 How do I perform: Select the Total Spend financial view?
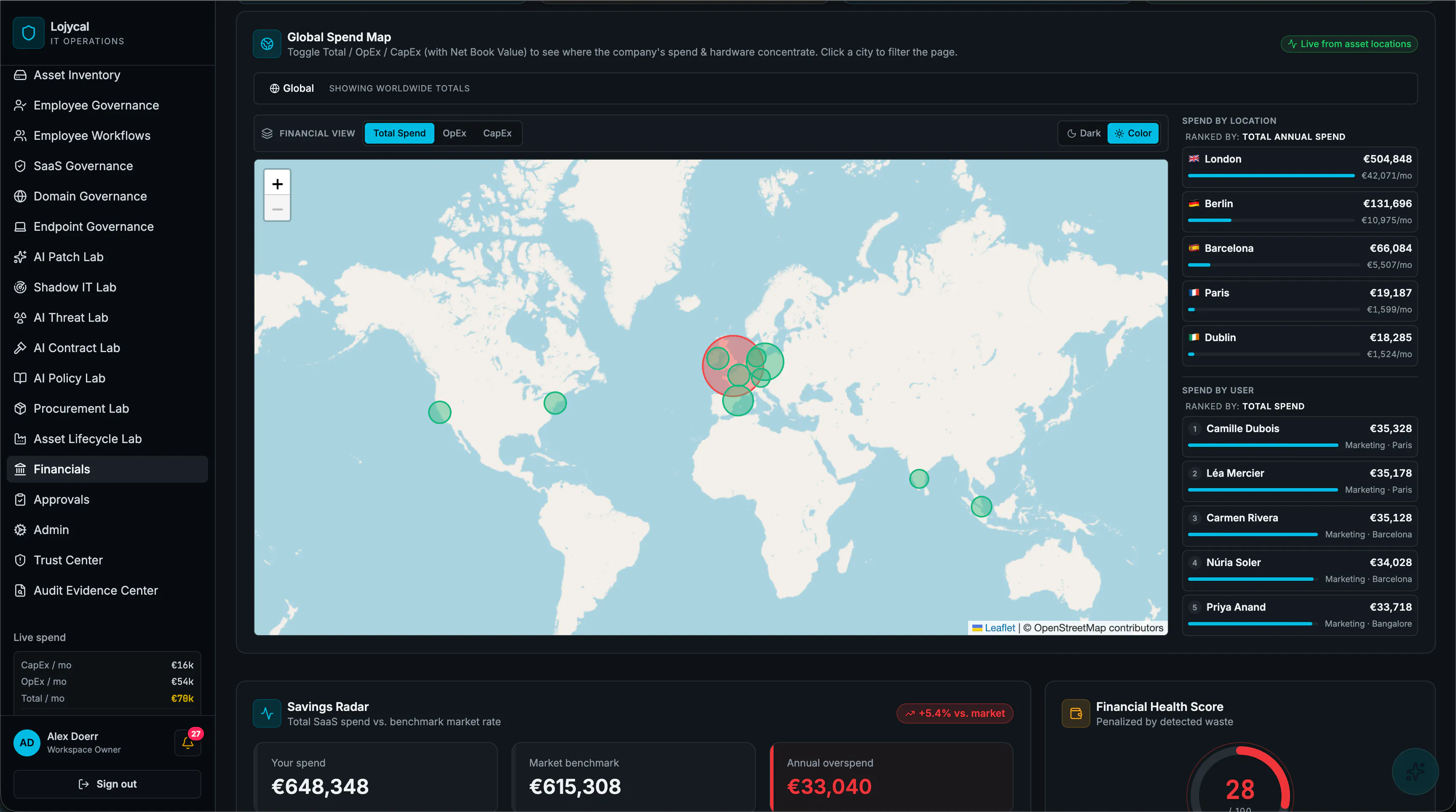point(399,134)
